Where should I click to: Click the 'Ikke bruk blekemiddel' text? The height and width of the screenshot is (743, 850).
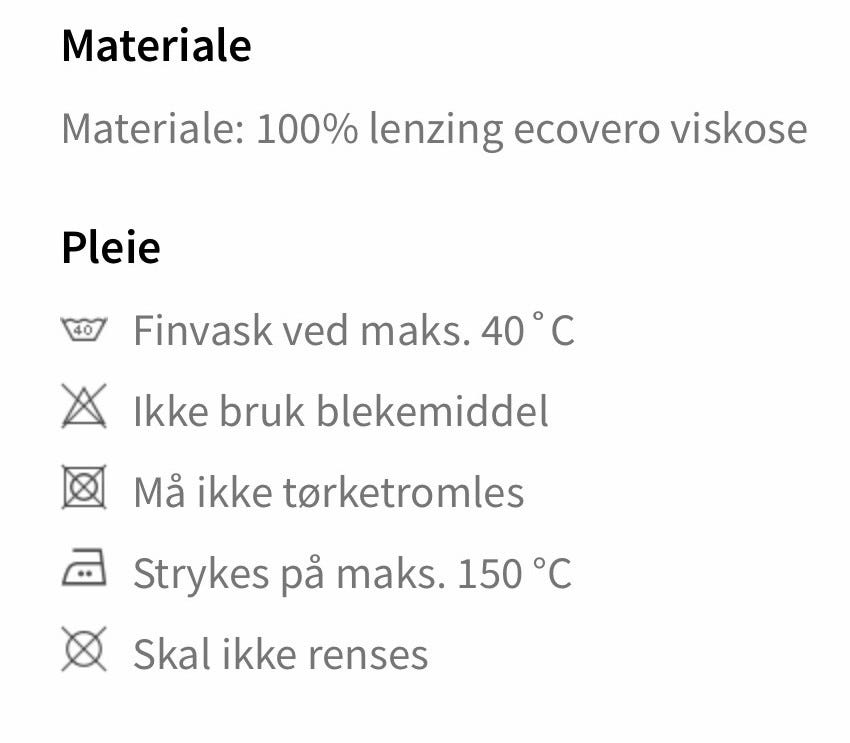pos(341,410)
